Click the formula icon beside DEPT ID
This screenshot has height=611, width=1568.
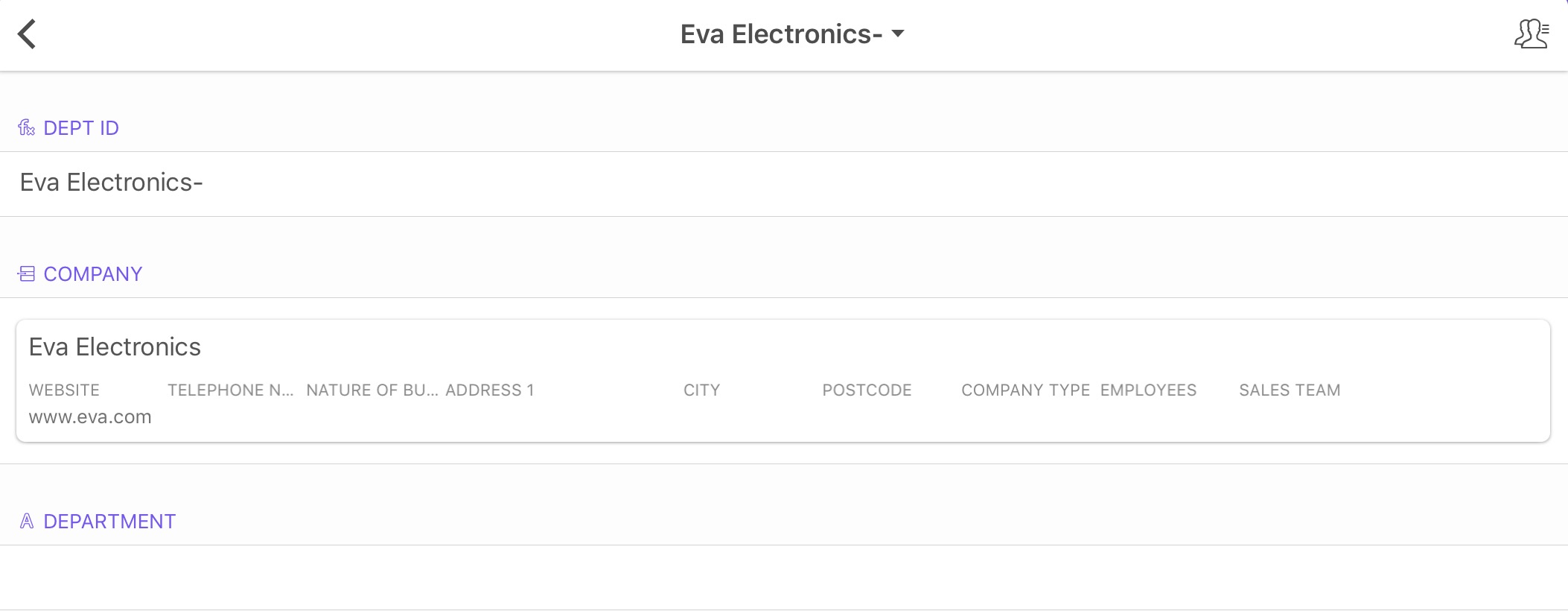[x=27, y=128]
